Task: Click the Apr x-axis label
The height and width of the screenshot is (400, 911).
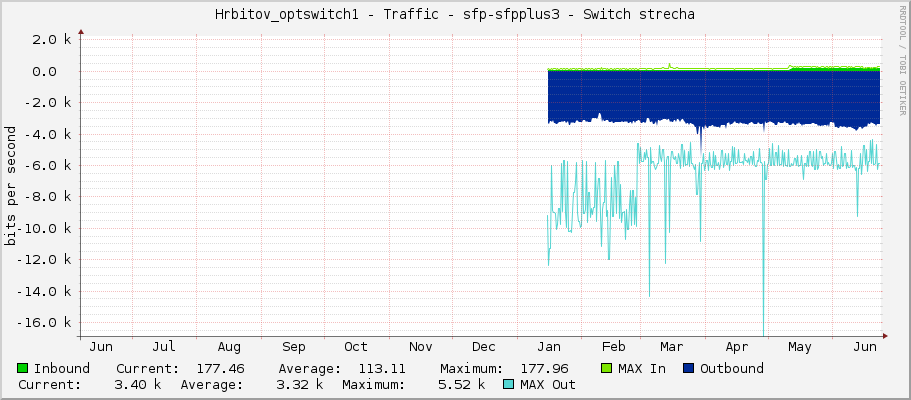Action: click(x=737, y=348)
